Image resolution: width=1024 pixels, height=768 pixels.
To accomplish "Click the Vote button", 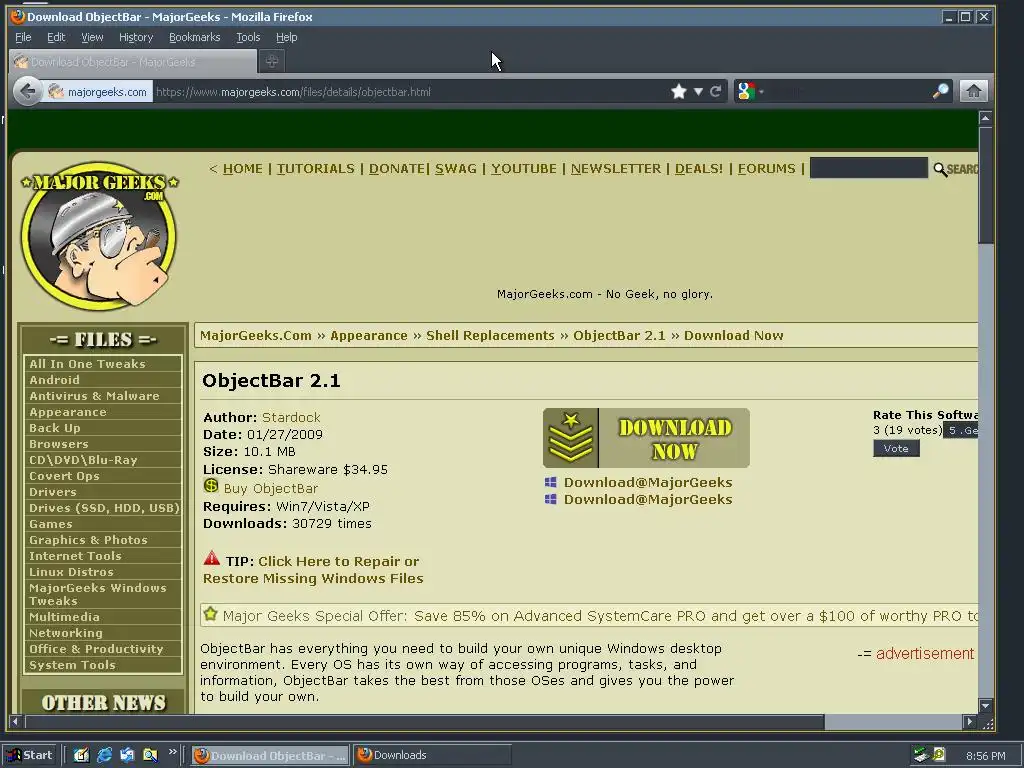I will click(x=896, y=449).
